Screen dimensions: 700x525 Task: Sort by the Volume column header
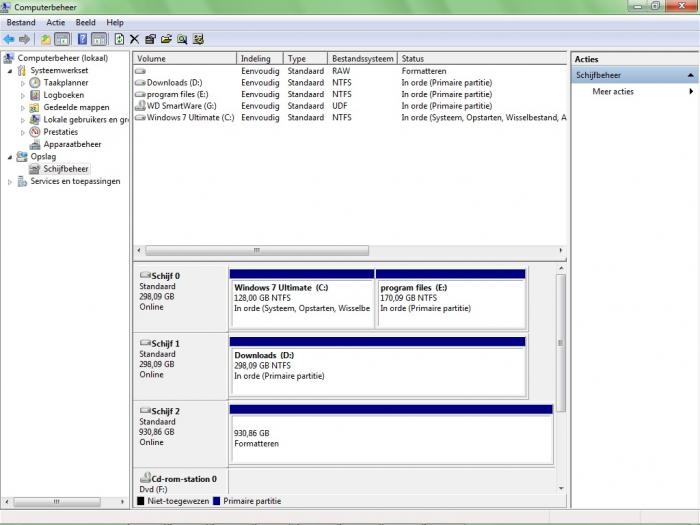184,58
